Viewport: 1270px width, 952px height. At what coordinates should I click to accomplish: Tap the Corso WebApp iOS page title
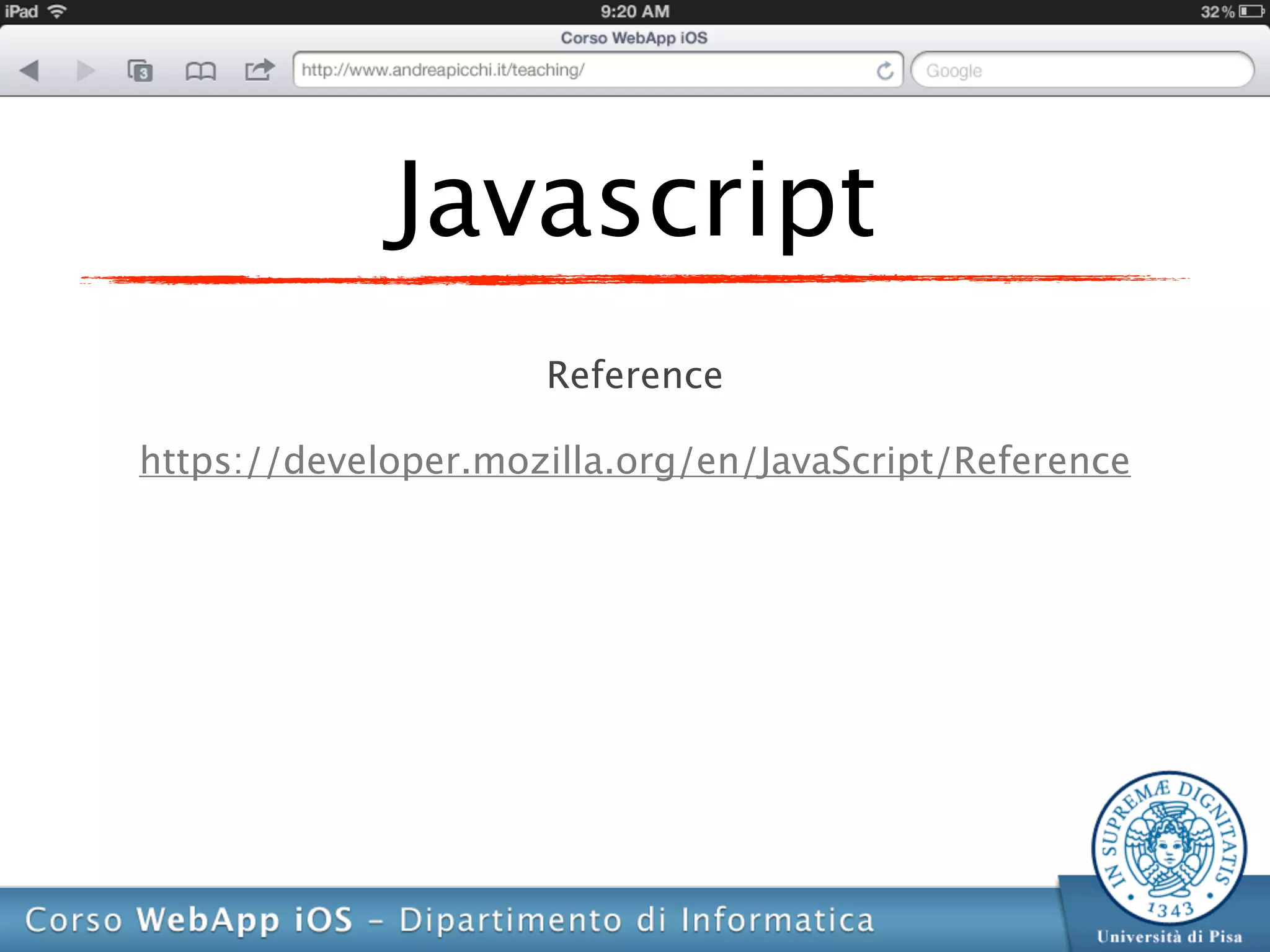pyautogui.click(x=634, y=38)
